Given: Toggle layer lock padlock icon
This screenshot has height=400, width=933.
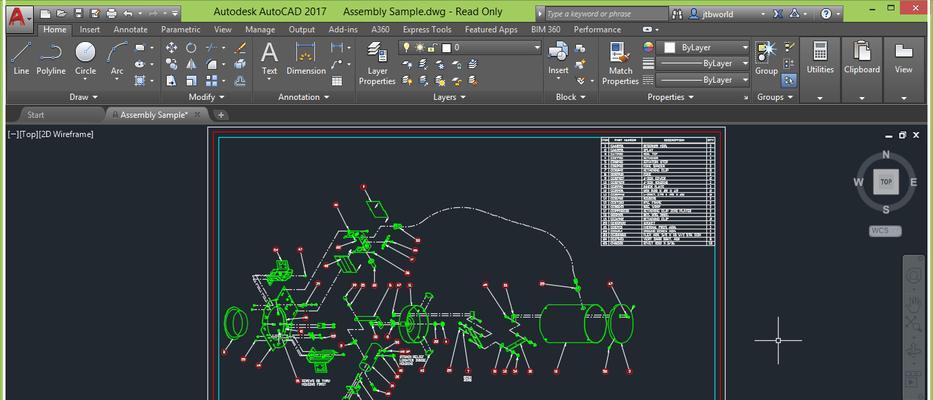Looking at the screenshot, I should click(432, 48).
